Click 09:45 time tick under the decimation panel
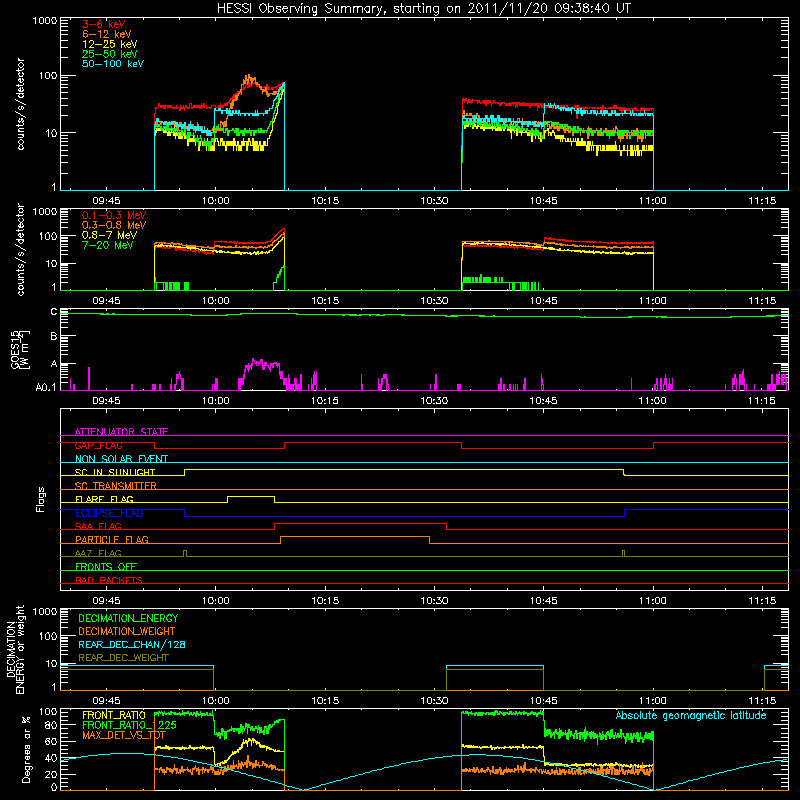Image resolution: width=800 pixels, height=800 pixels. point(106,701)
